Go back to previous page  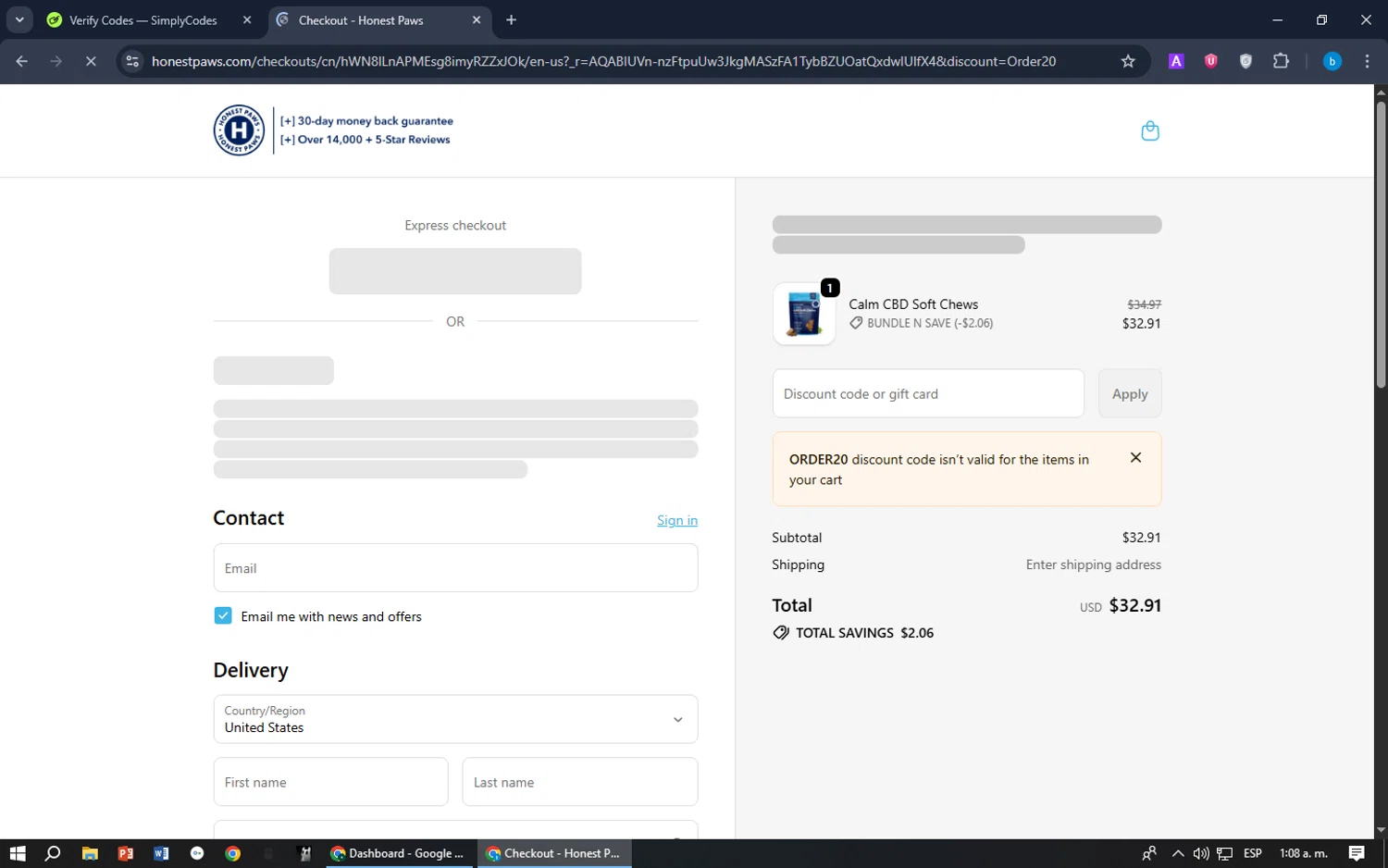(22, 61)
